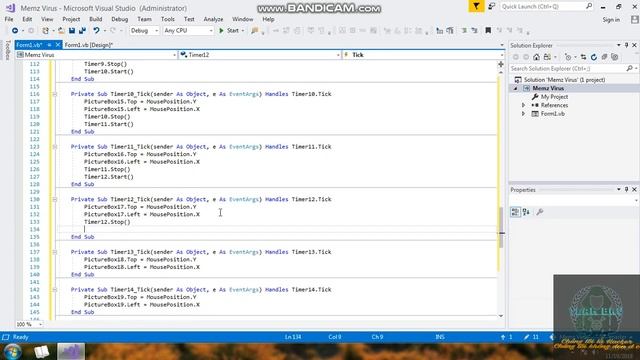Open the Build menu
Image resolution: width=640 pixels, height=360 pixels.
tap(96, 19)
